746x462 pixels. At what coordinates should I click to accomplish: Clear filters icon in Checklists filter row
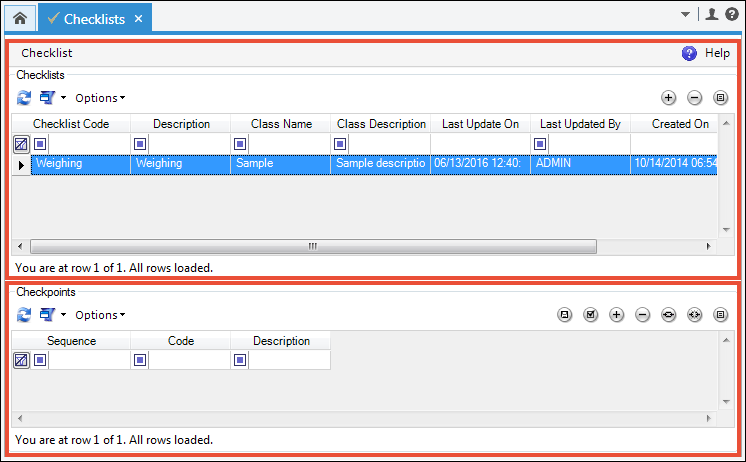[21, 144]
